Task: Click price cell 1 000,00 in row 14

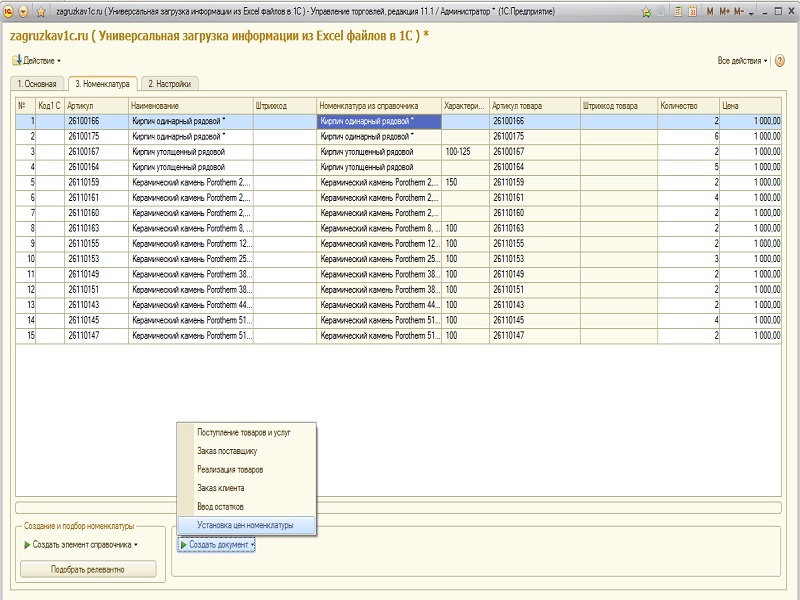Action: pos(751,320)
